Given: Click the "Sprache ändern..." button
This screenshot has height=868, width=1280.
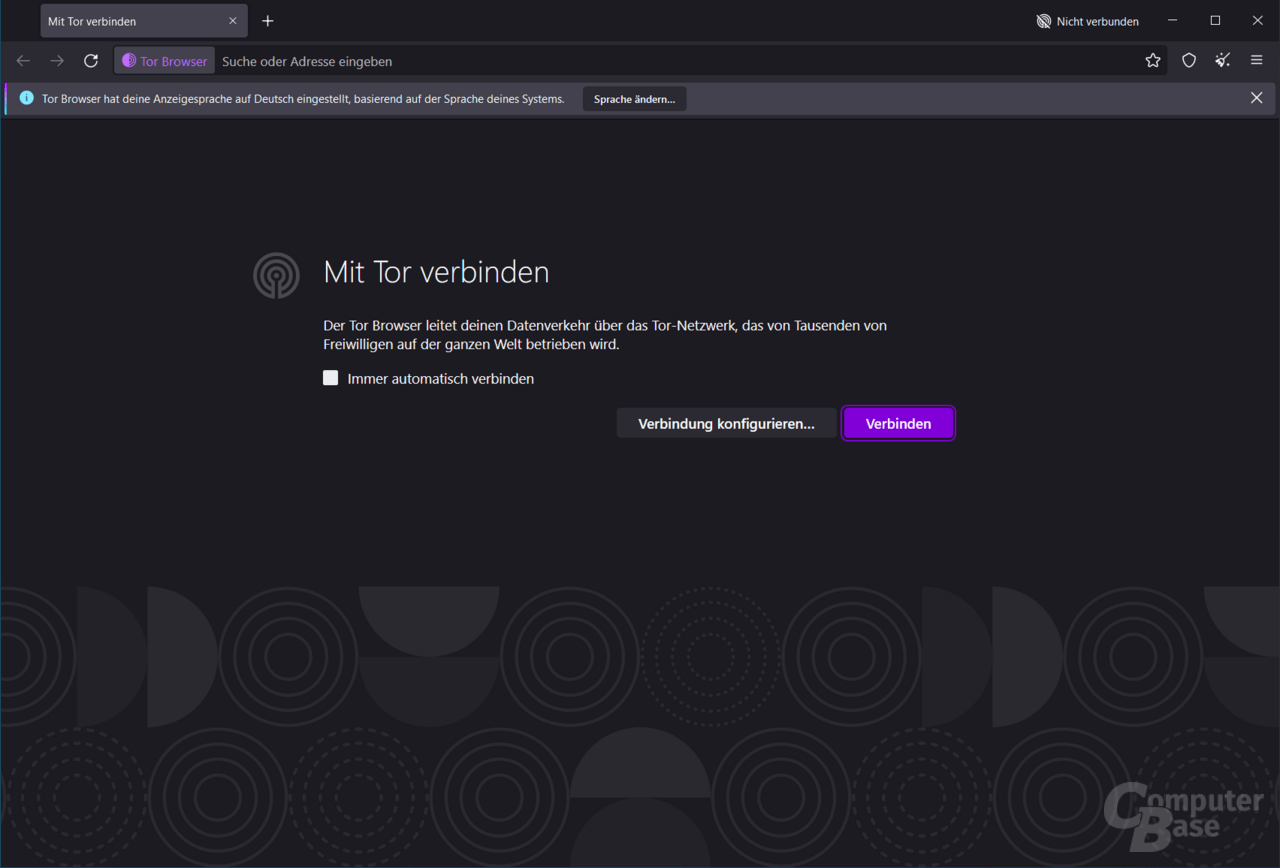Looking at the screenshot, I should tap(634, 98).
